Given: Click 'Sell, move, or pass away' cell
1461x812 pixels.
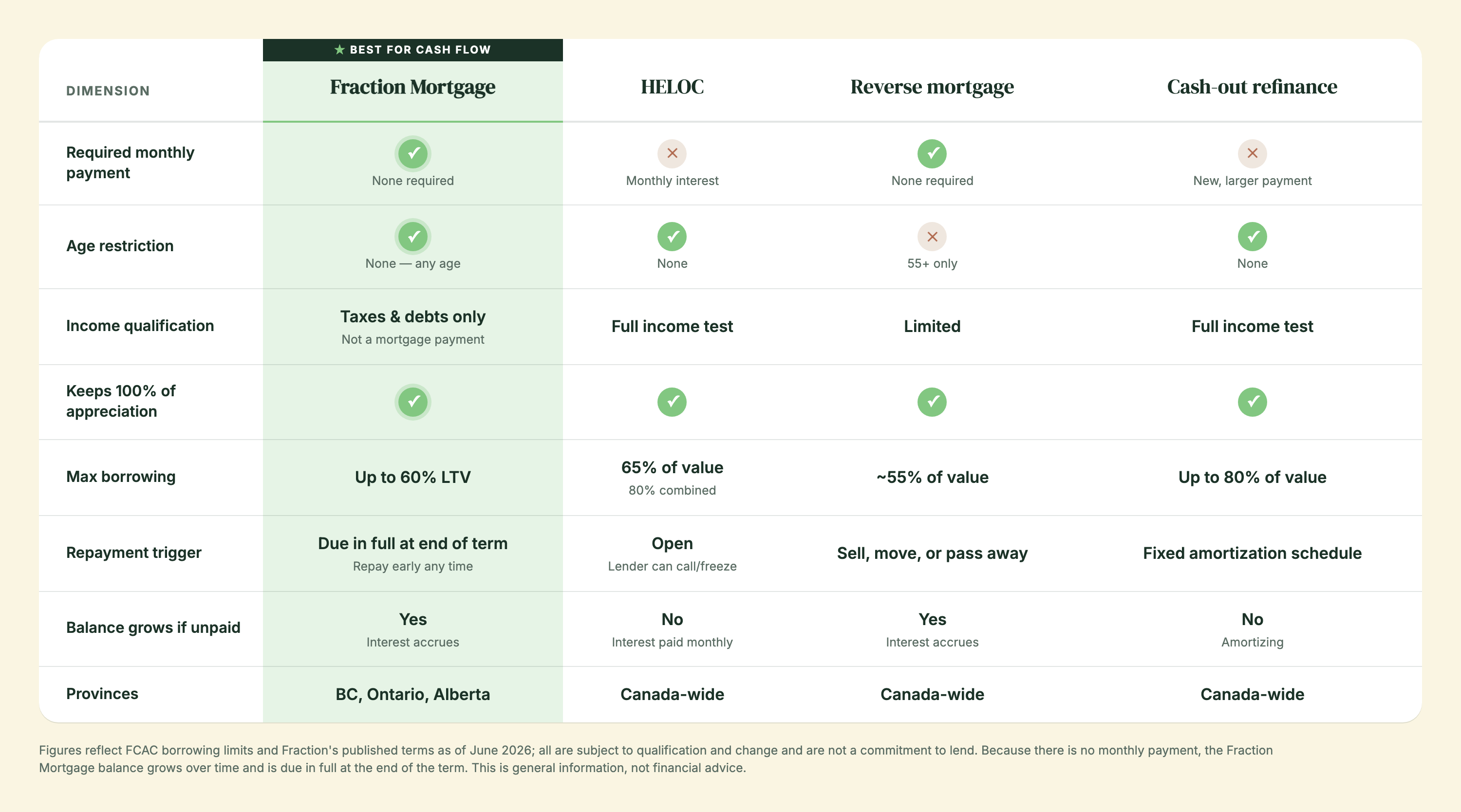Looking at the screenshot, I should click(x=932, y=553).
